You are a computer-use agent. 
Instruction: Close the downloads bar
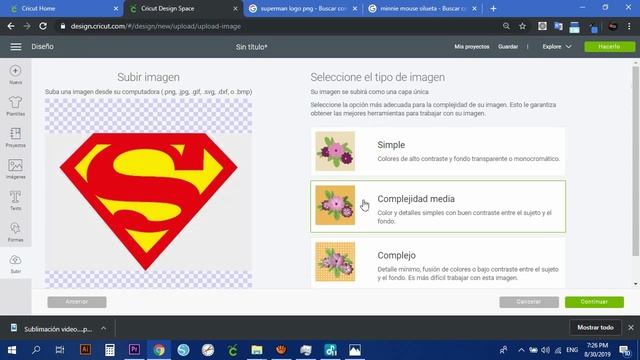coord(631,327)
